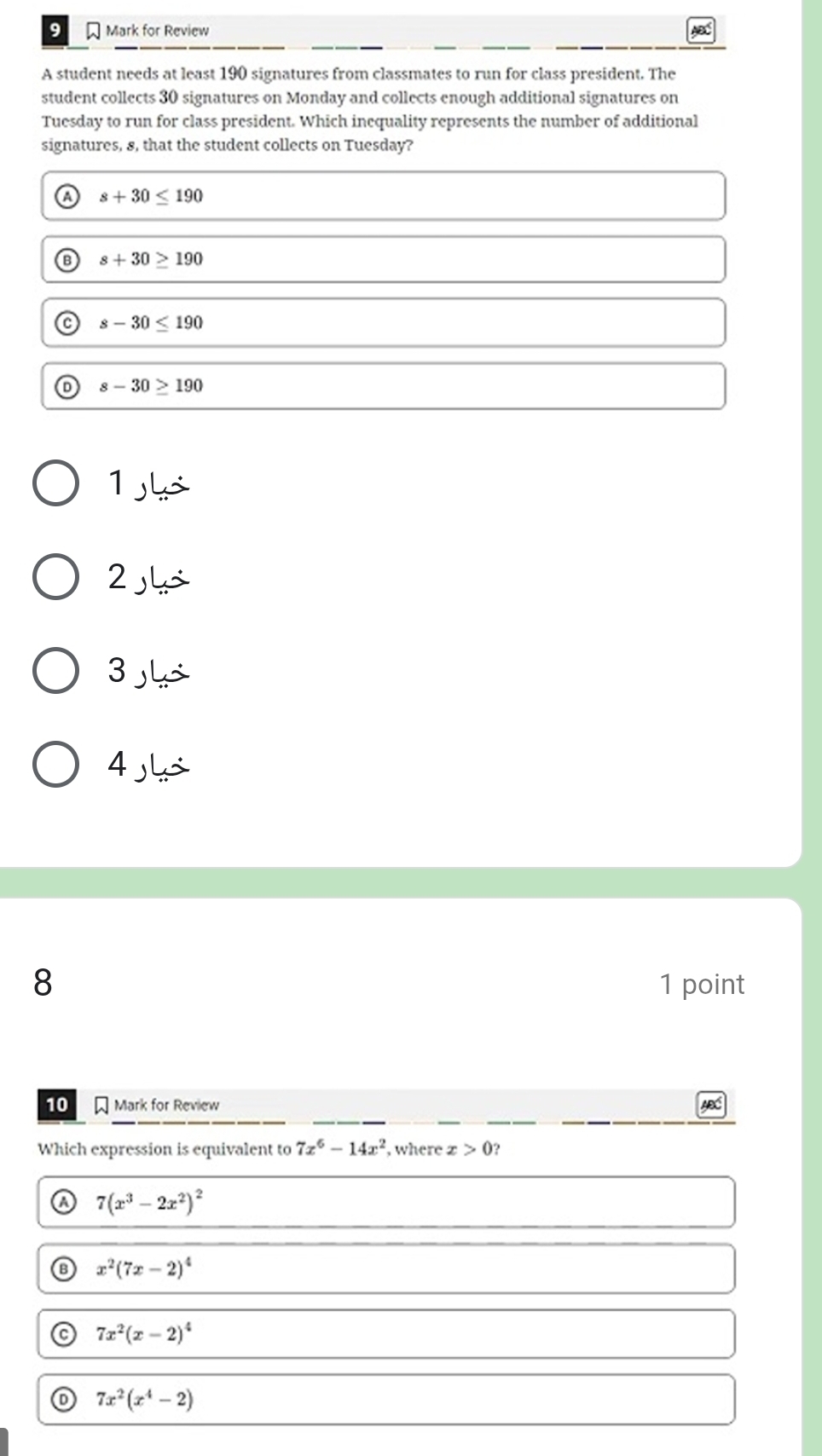Choose answer x²(7x − 2)⁴ in question 10
Image resolution: width=822 pixels, height=1456 pixels.
click(x=385, y=1268)
